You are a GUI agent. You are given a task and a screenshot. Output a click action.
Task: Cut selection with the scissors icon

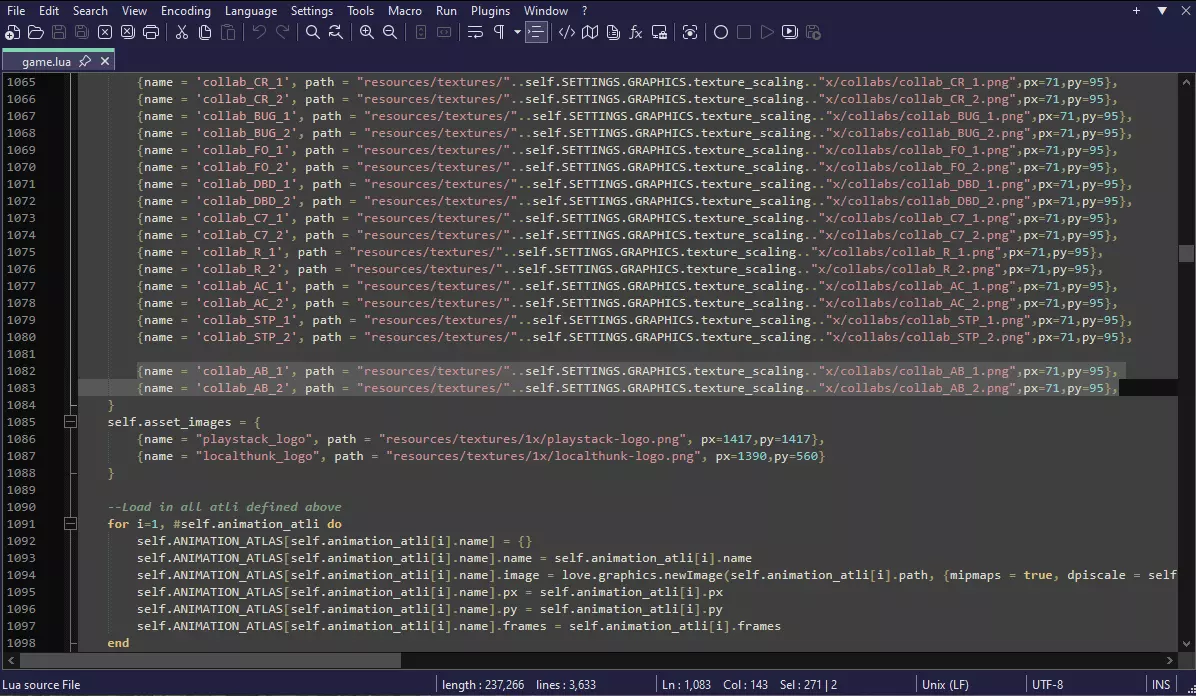(181, 32)
